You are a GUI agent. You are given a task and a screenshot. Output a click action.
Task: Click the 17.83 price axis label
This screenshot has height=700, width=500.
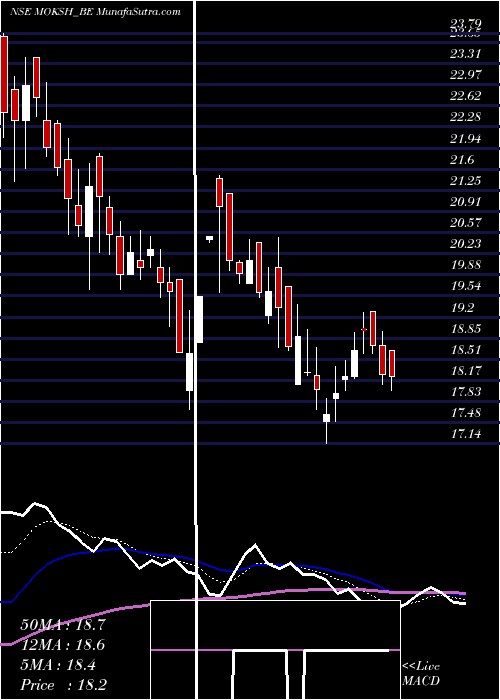coord(466,392)
